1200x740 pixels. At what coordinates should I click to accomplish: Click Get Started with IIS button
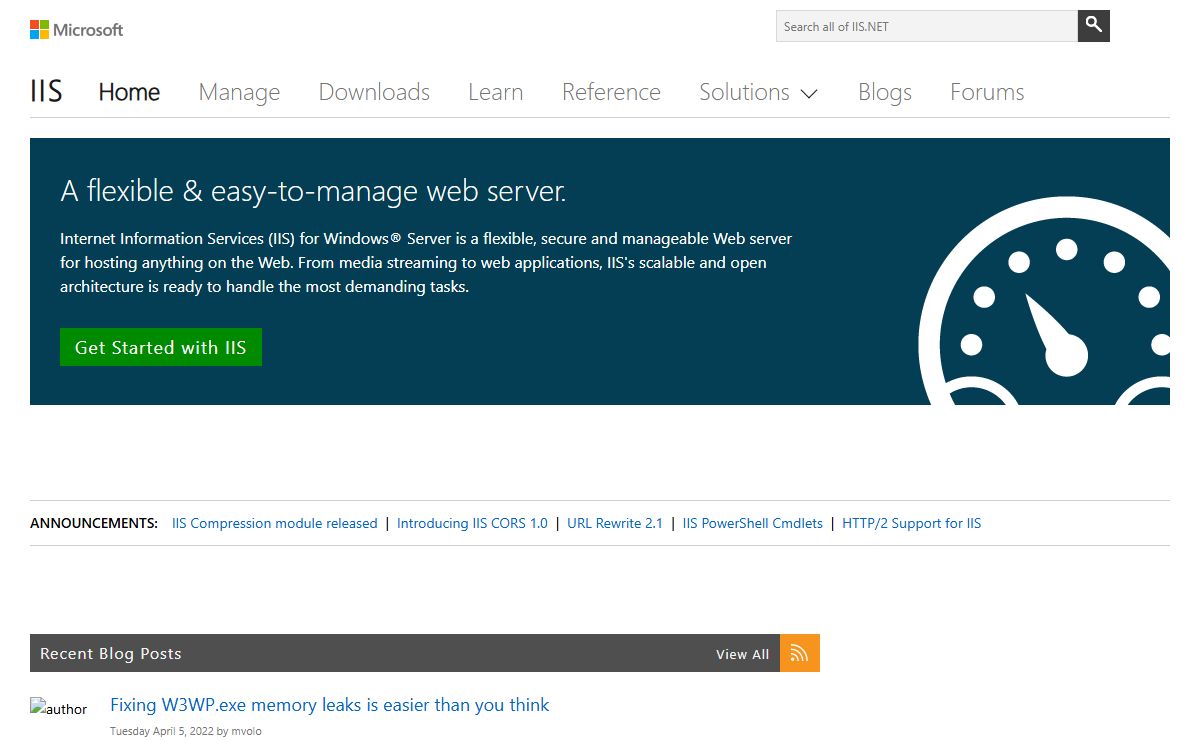tap(161, 347)
